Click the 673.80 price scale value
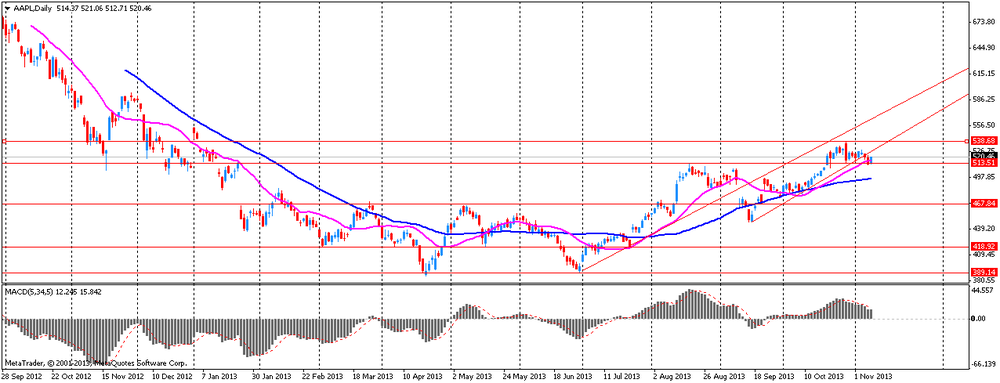1000x383 pixels. (982, 21)
